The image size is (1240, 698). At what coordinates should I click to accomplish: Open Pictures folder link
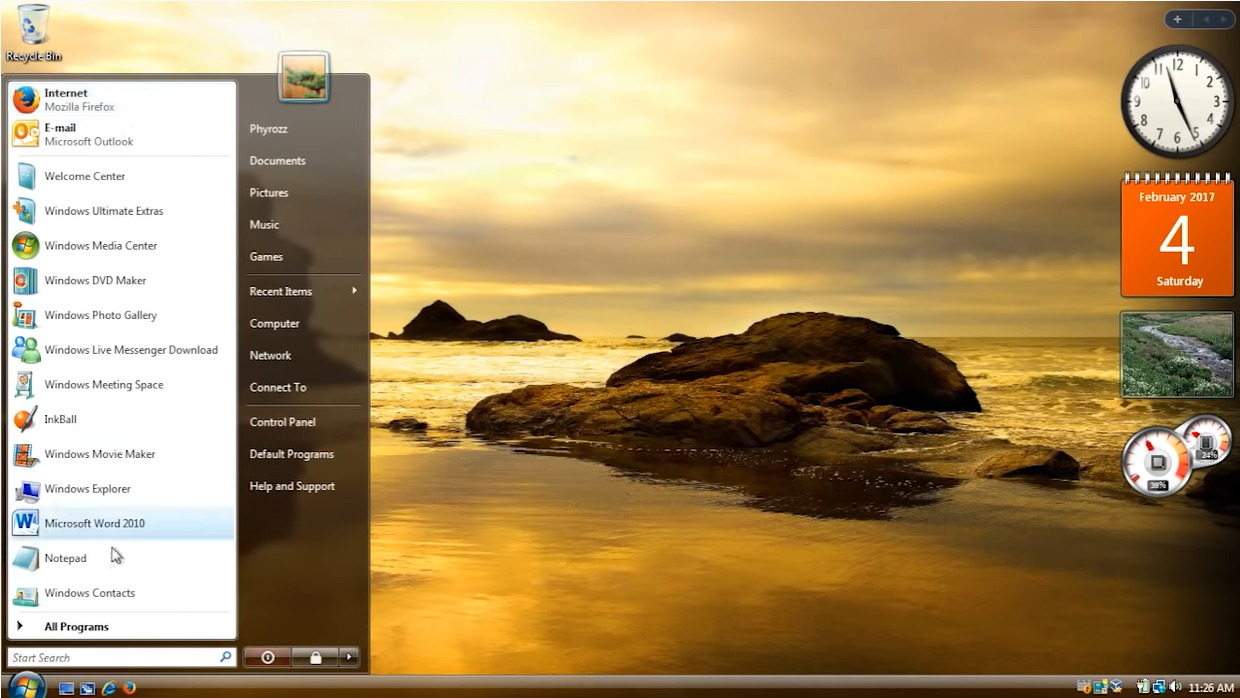269,193
